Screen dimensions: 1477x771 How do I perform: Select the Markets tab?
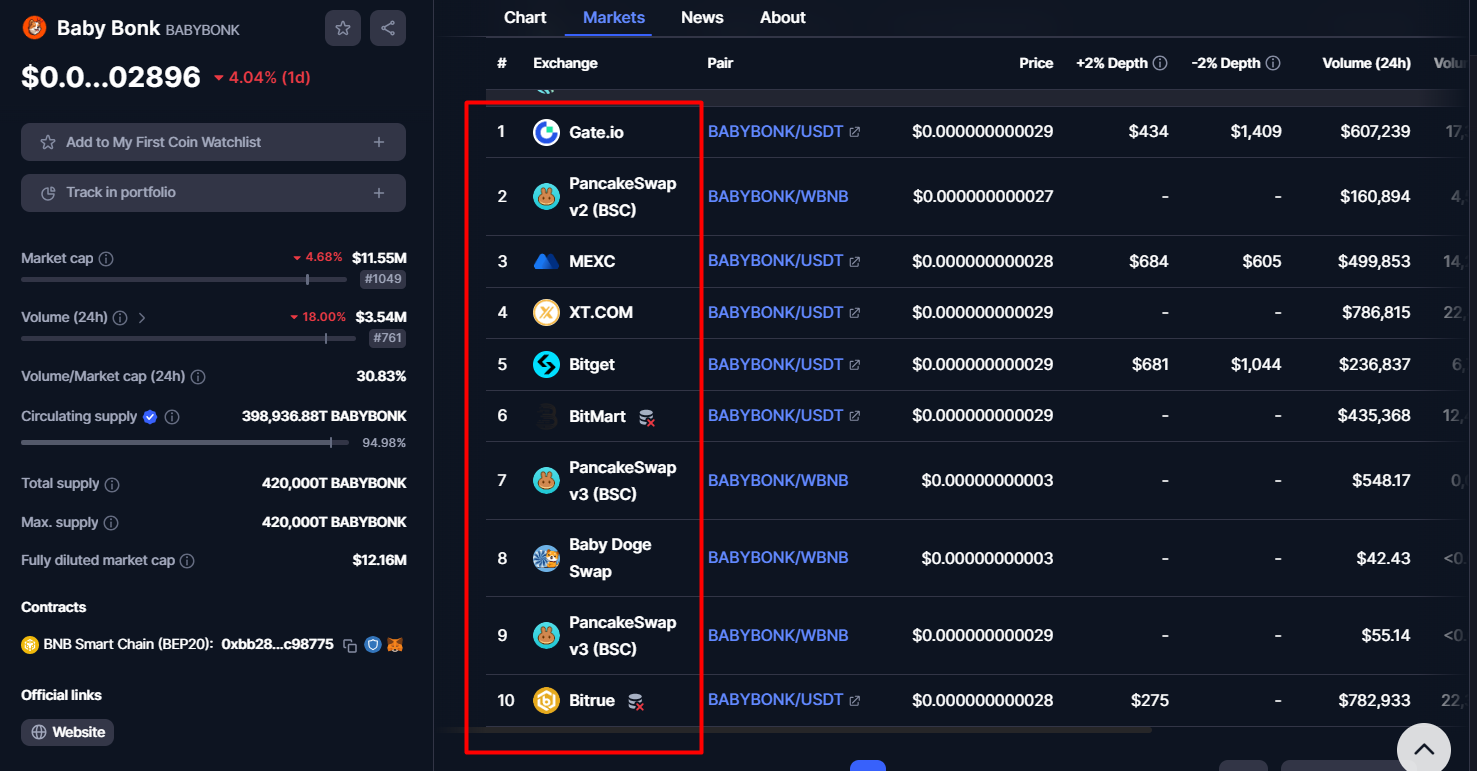(614, 17)
